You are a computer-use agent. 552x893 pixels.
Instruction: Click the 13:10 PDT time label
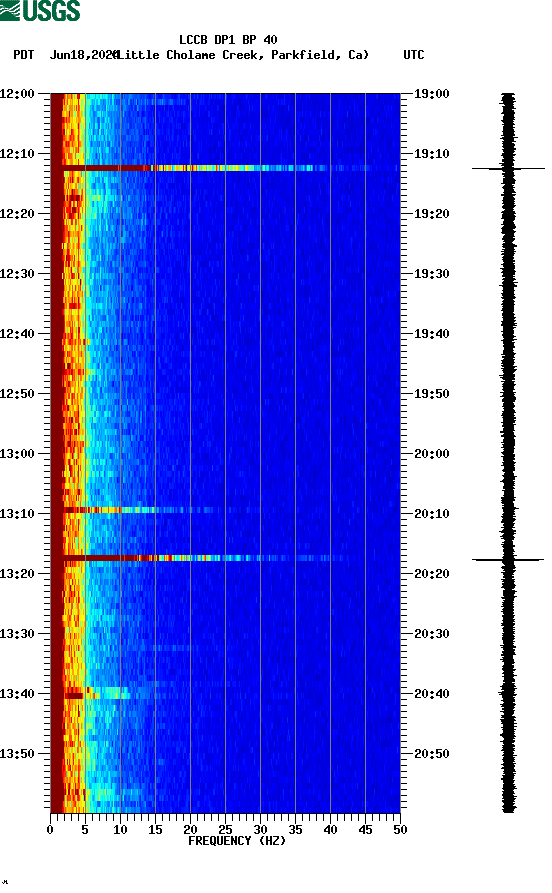[17, 514]
